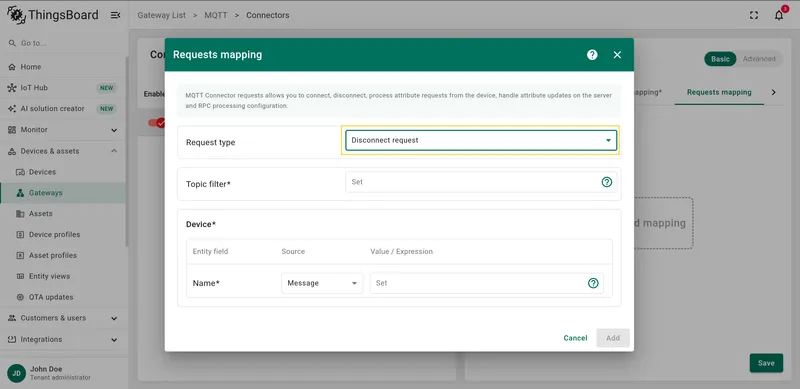The height and width of the screenshot is (389, 800).
Task: Open Asset profiles page
Action: click(x=63, y=255)
